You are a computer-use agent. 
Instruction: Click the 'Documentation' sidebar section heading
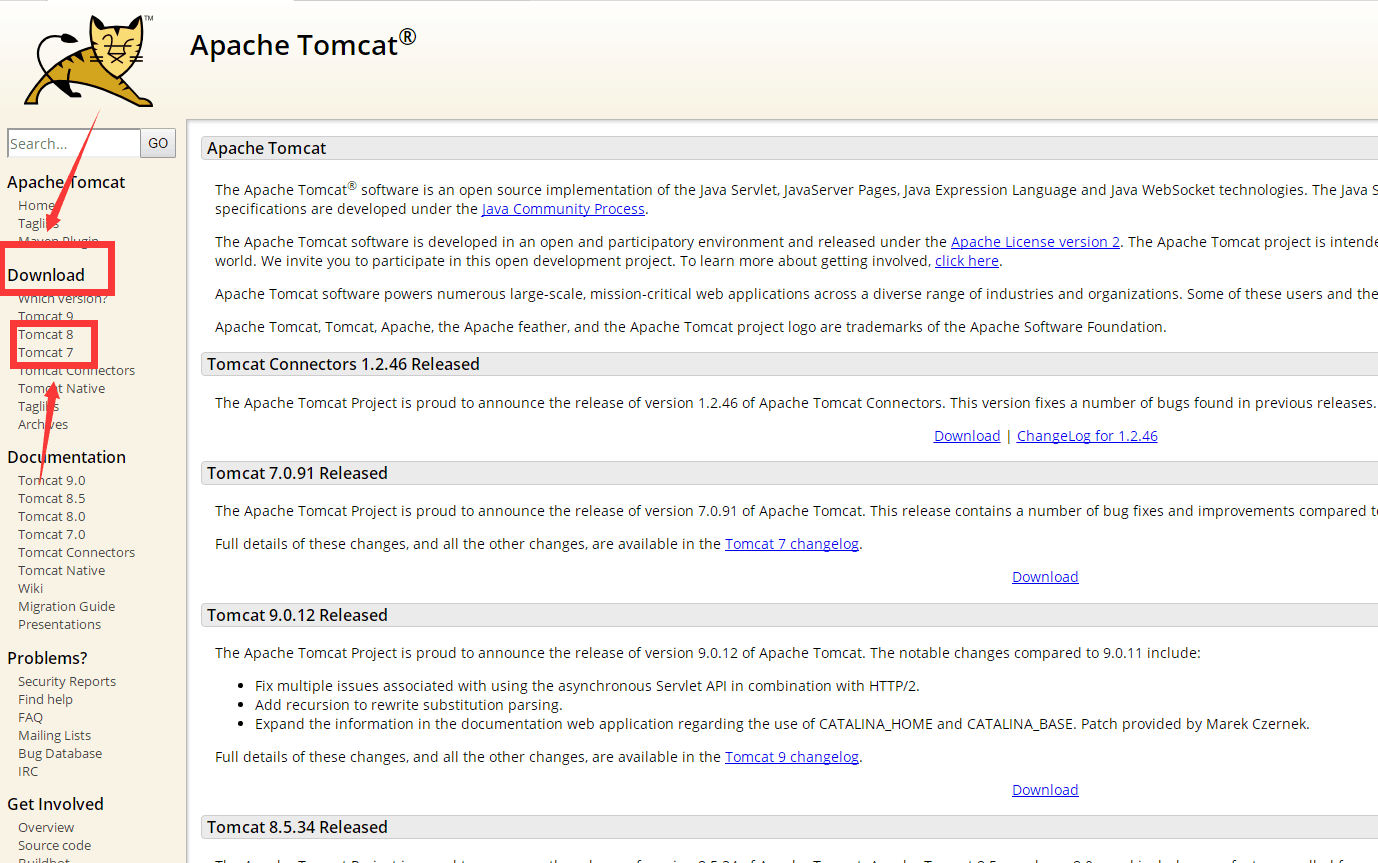tap(66, 457)
